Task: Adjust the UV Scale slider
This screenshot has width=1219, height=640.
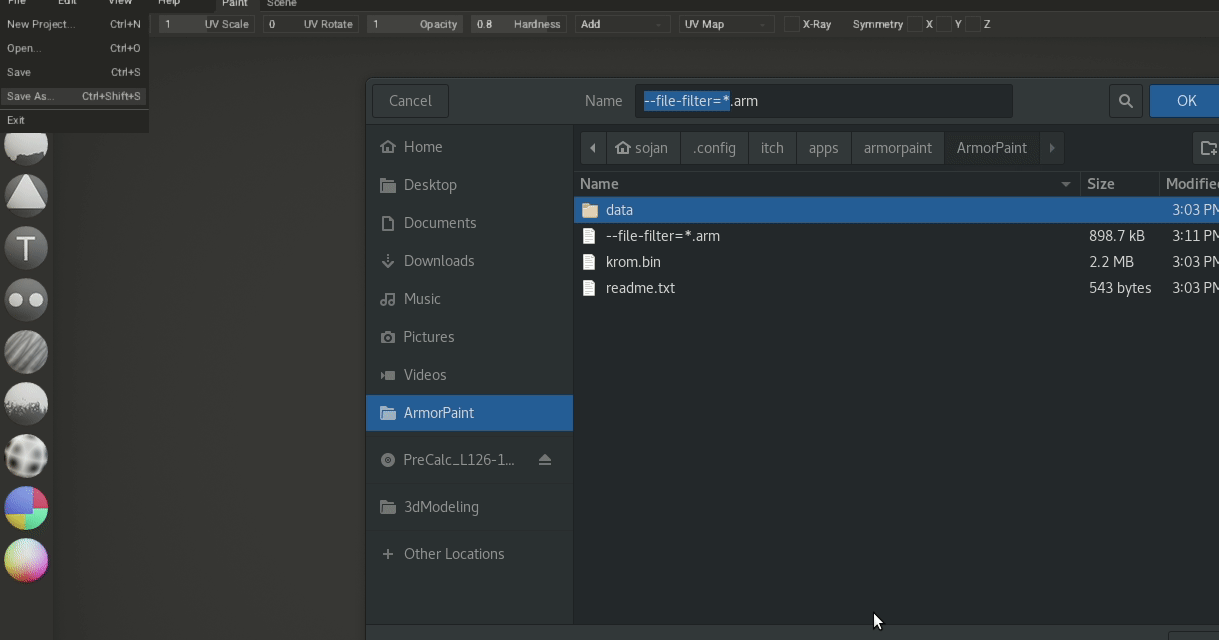Action: point(207,24)
